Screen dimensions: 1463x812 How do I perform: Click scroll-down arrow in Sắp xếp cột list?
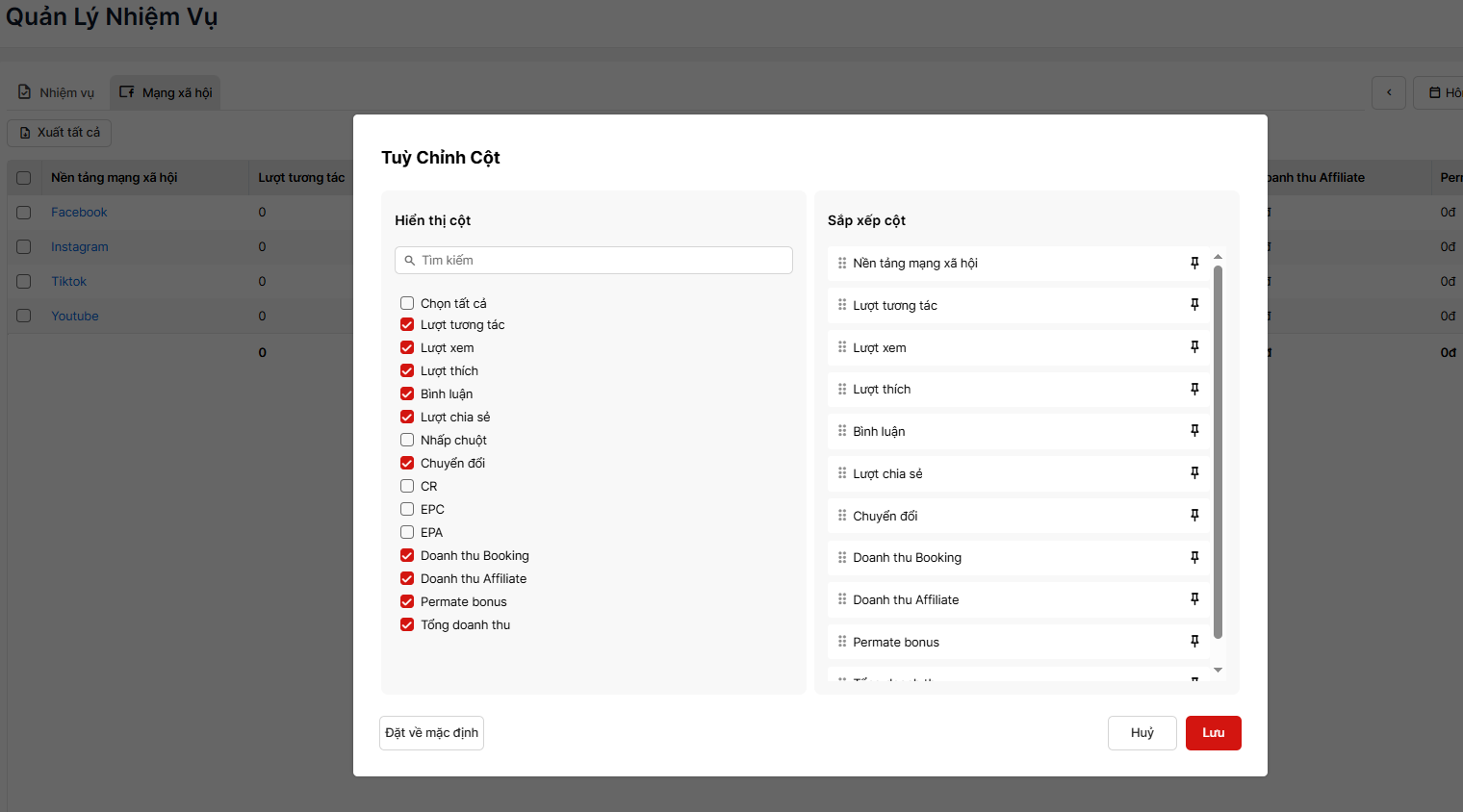1218,670
